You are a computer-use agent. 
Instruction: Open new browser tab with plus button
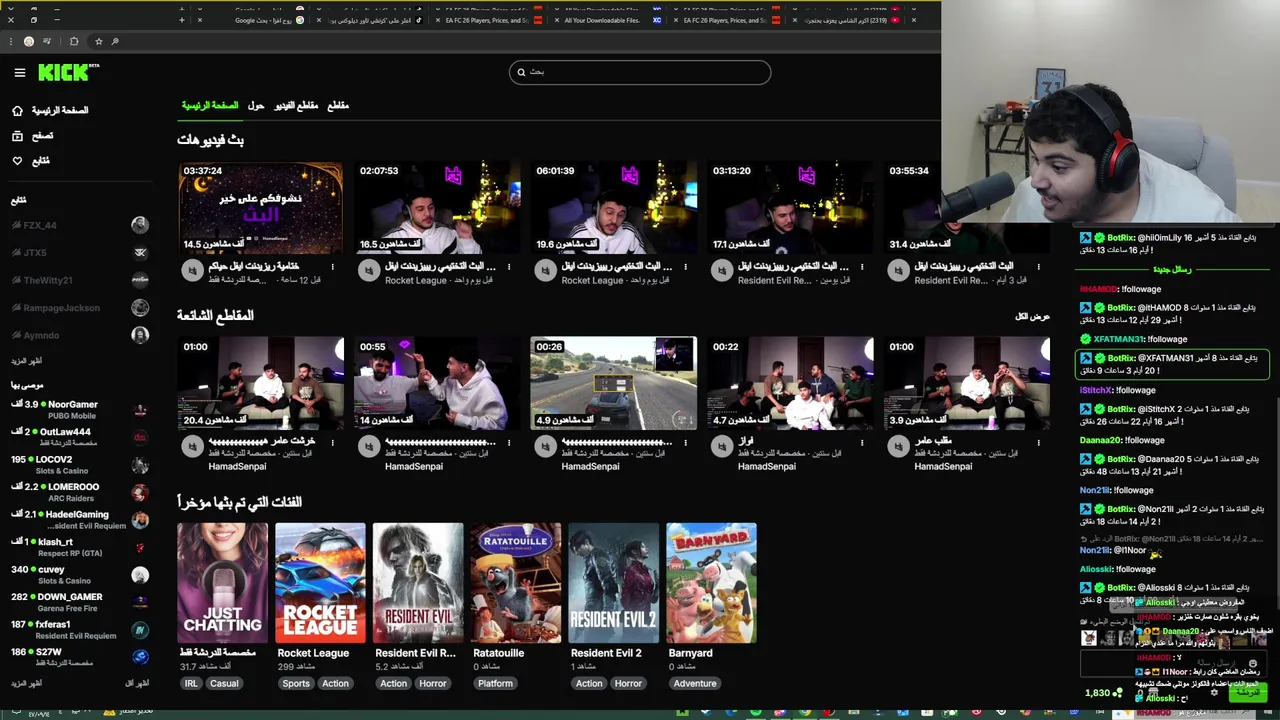coord(181,20)
